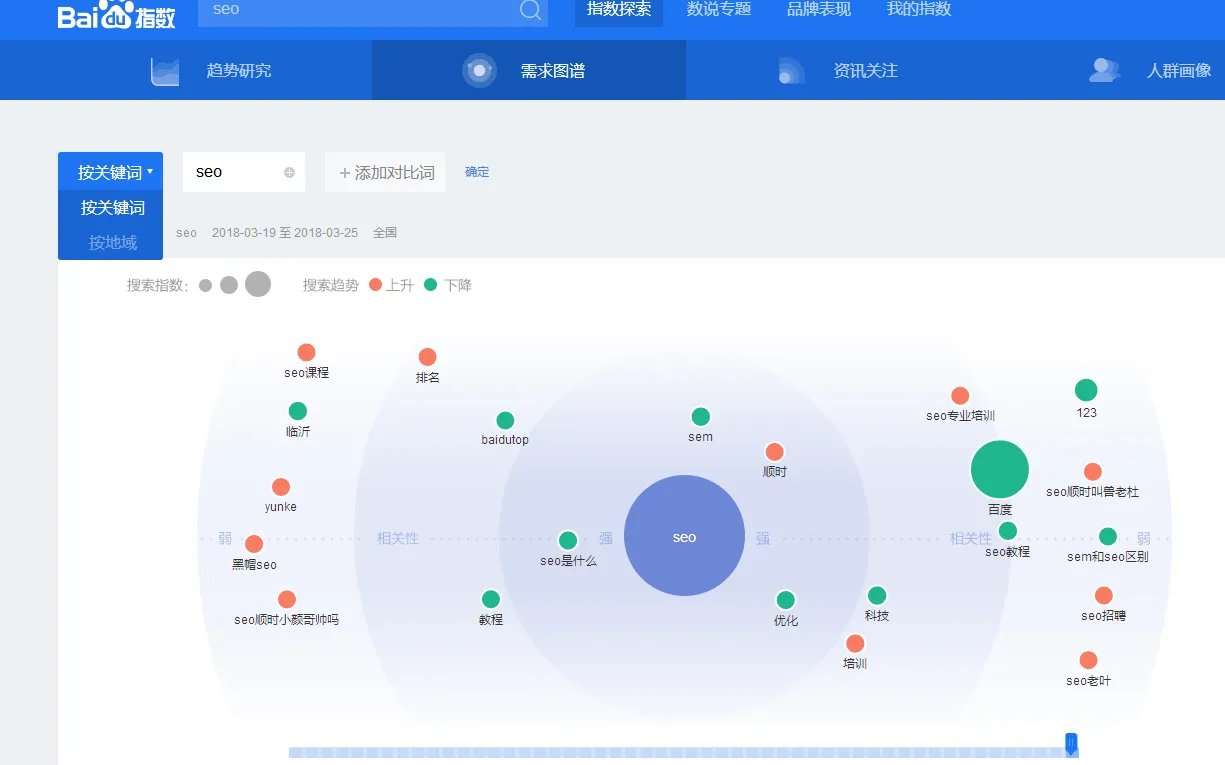Click the timeline slider handle at the bottom
Screen dimensions: 1225x765
[1071, 741]
